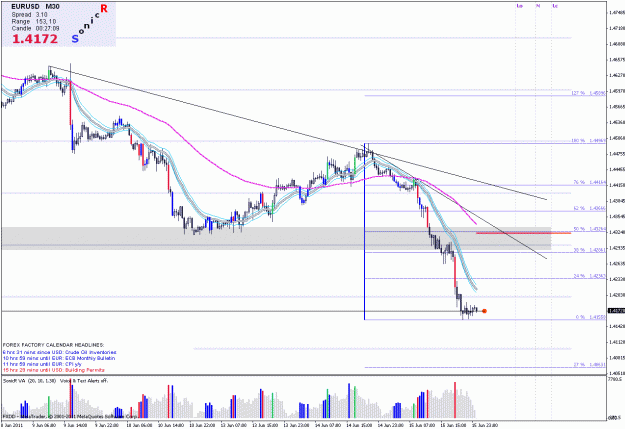Select the 50 % Fibonacci level label

(590, 229)
